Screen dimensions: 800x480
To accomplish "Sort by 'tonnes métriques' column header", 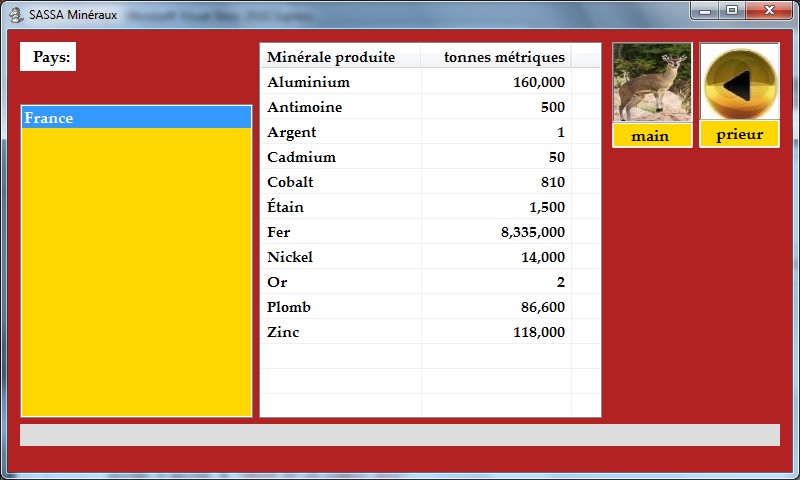I will pyautogui.click(x=497, y=57).
